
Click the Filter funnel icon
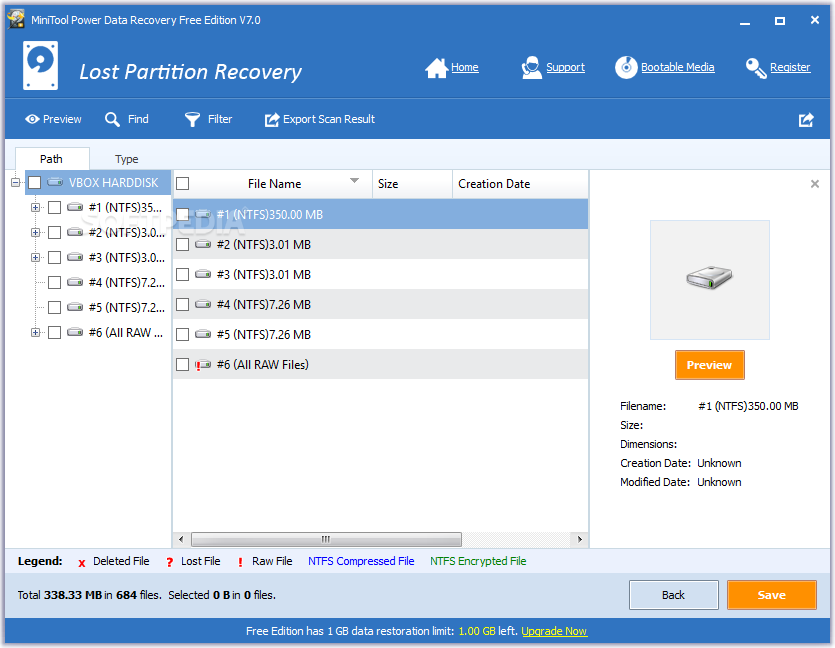[x=192, y=119]
